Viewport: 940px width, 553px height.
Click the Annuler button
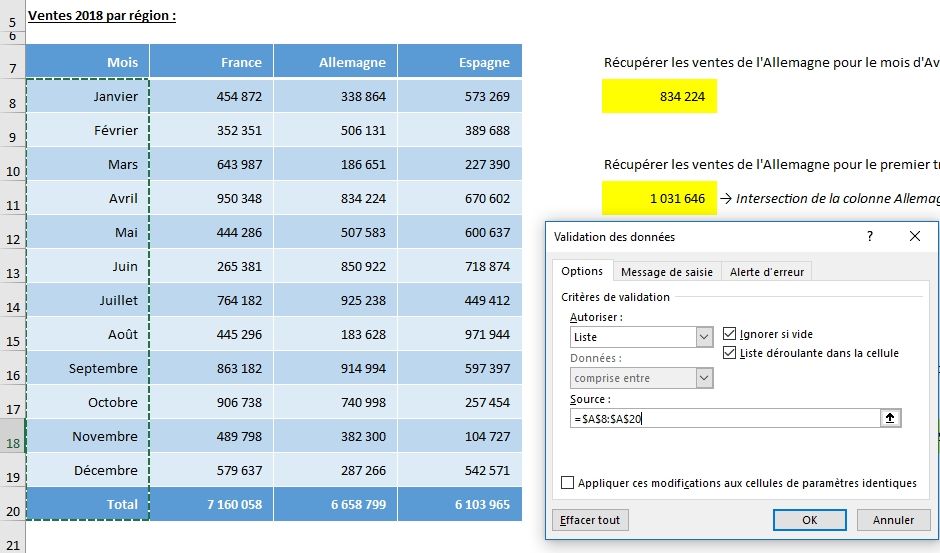tap(893, 520)
